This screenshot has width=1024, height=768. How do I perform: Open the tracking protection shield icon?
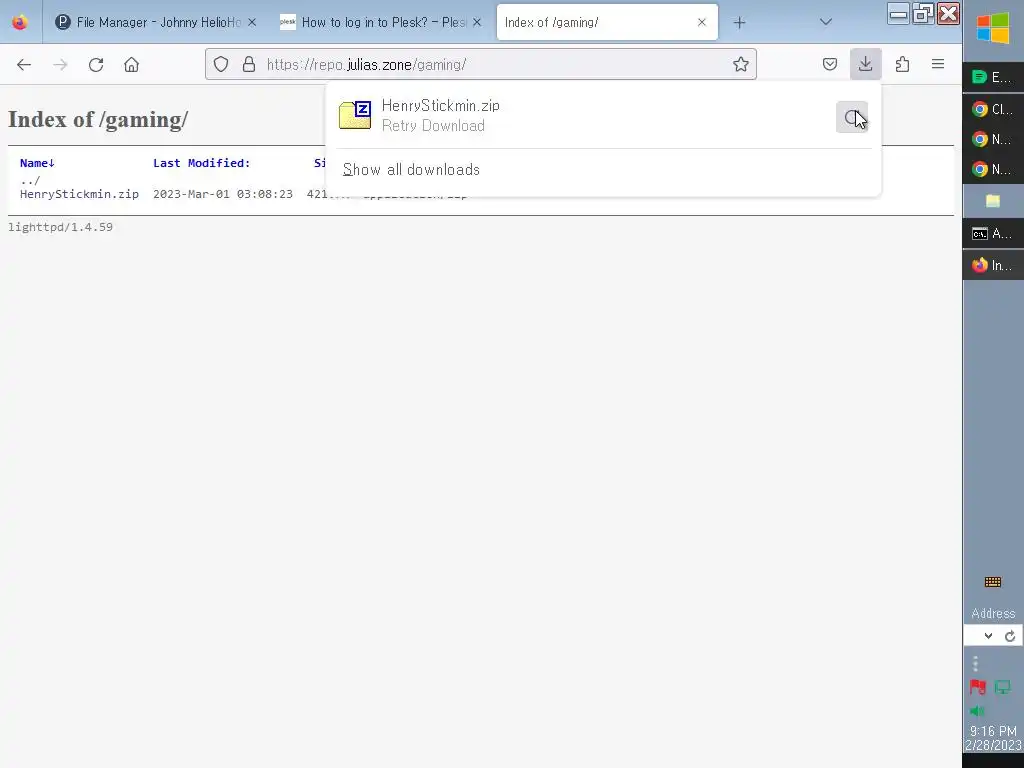pos(221,64)
